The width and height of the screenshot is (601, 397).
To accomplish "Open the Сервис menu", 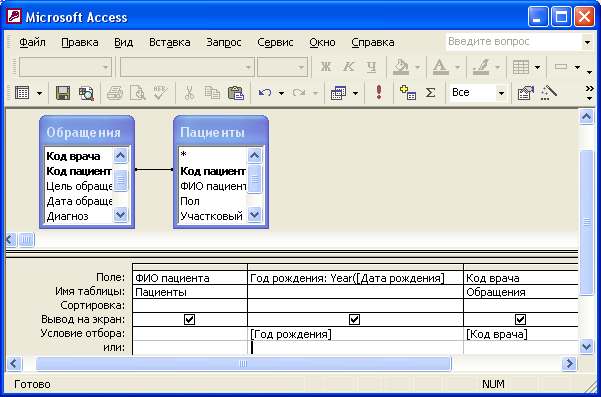I will tap(275, 42).
